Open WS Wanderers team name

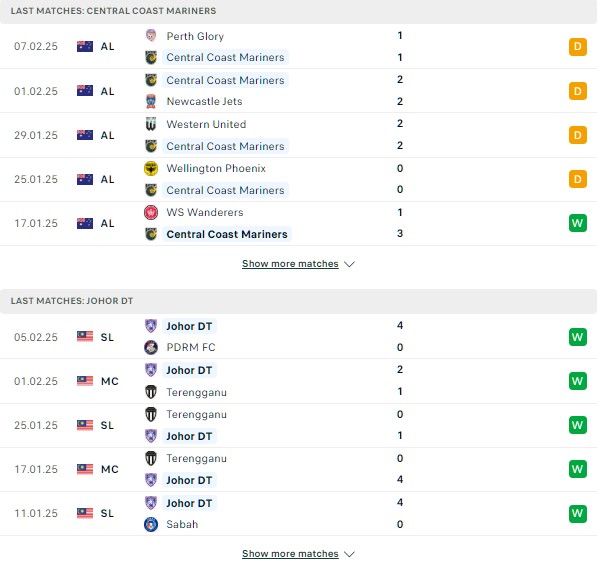click(x=204, y=212)
